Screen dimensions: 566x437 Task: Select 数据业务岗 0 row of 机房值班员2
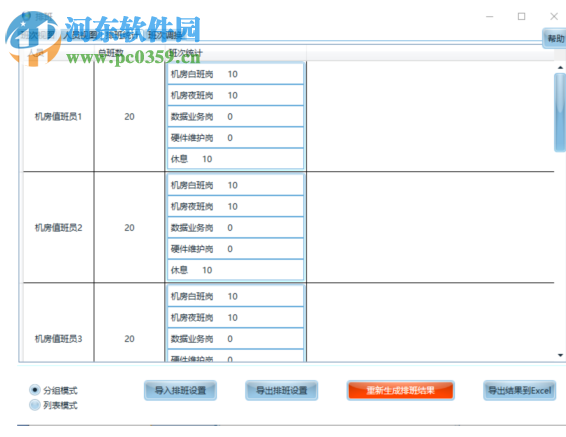235,228
